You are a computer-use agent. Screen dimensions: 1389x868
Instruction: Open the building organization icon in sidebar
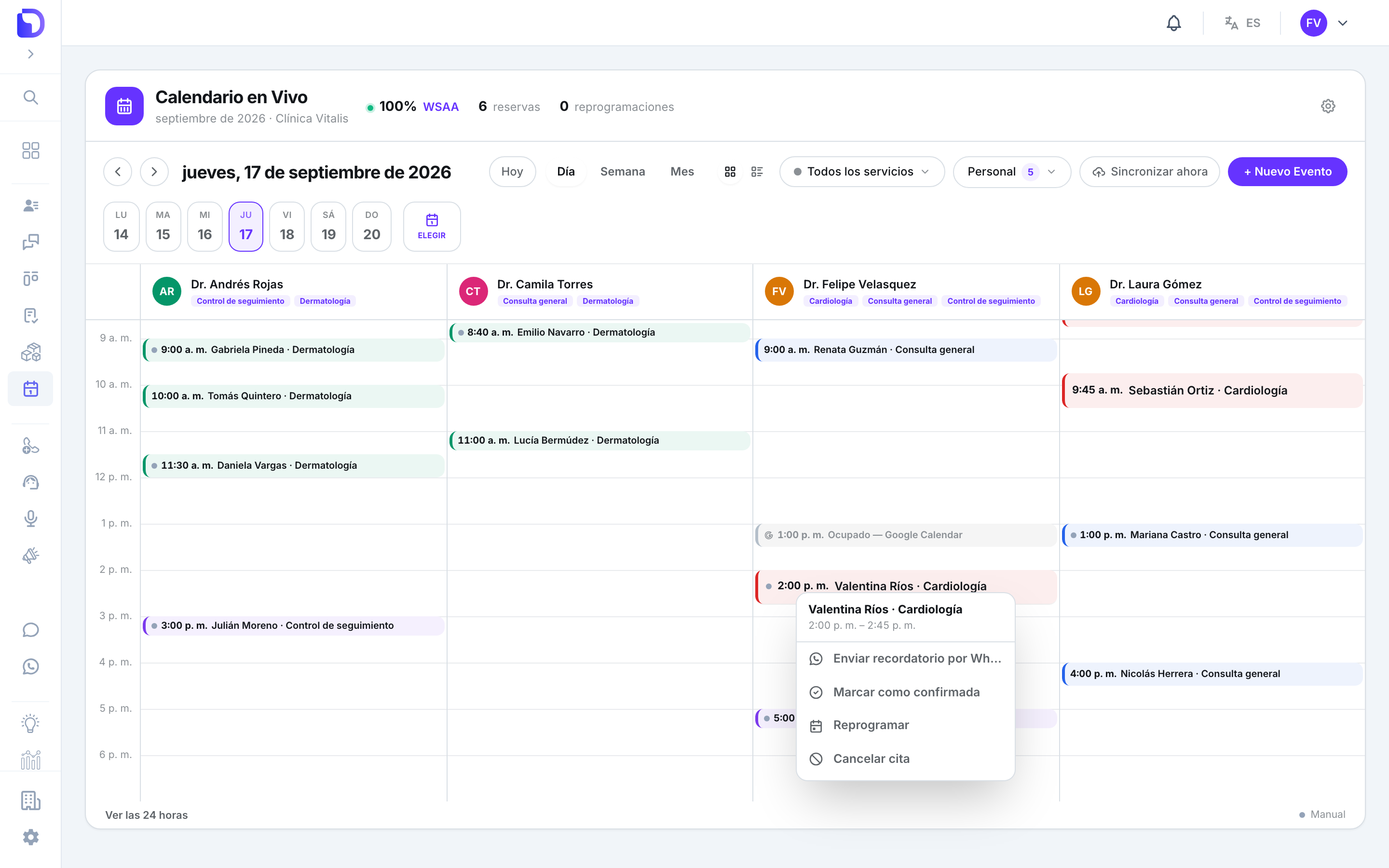(30, 800)
